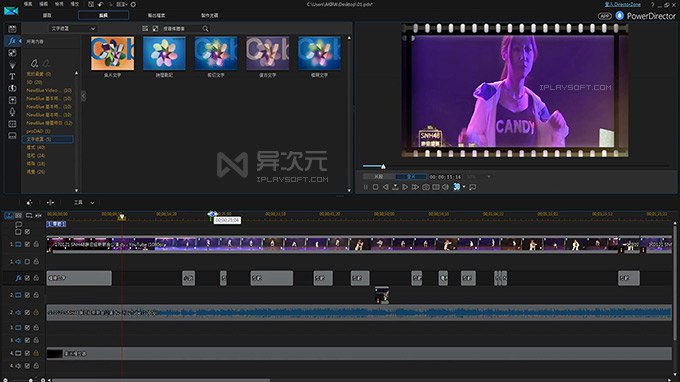680x382 pixels.
Task: Open the first menu in the menu bar
Action: coord(28,4)
